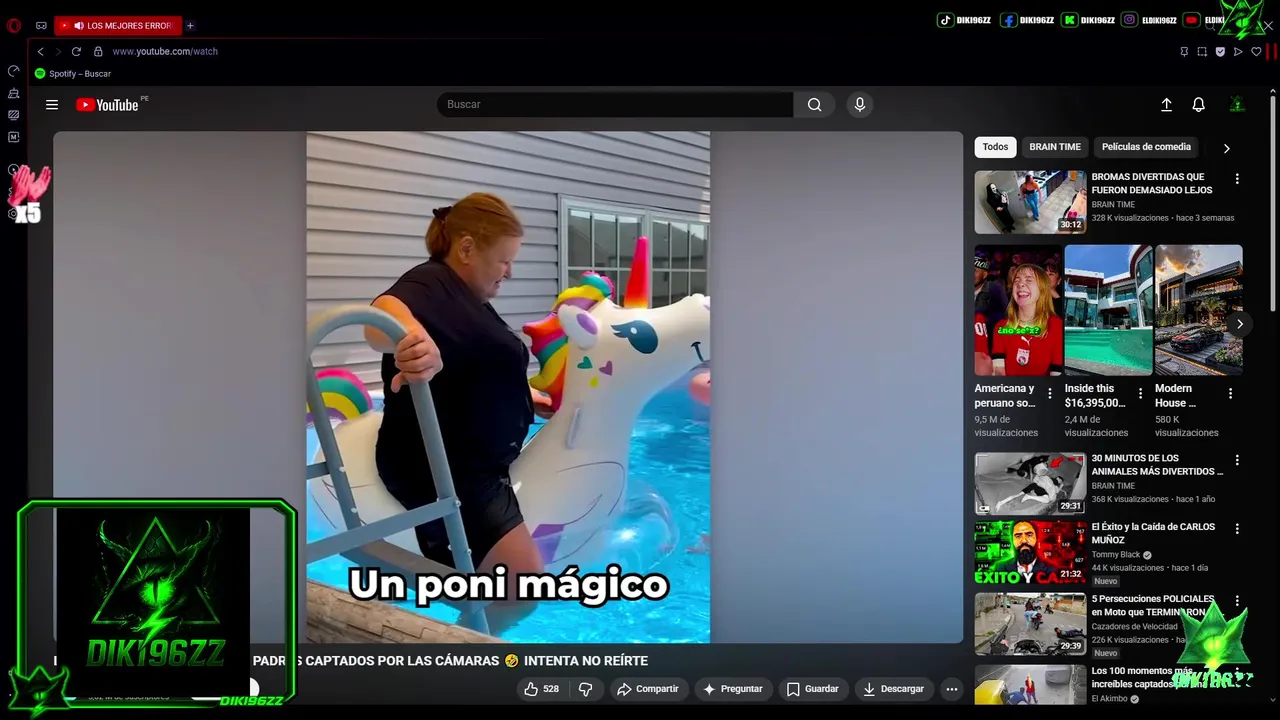Share the video with Compartir
This screenshot has width=1280, height=720.
tap(648, 689)
